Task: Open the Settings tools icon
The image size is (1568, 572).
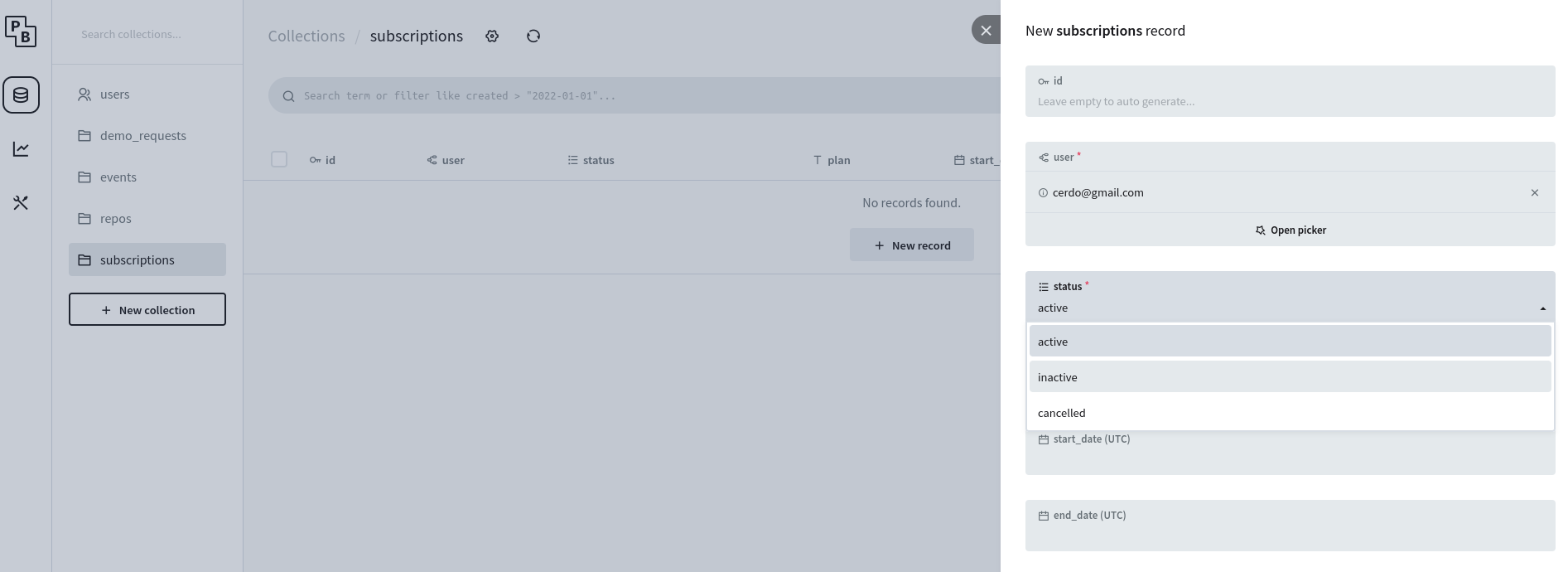Action: [21, 203]
